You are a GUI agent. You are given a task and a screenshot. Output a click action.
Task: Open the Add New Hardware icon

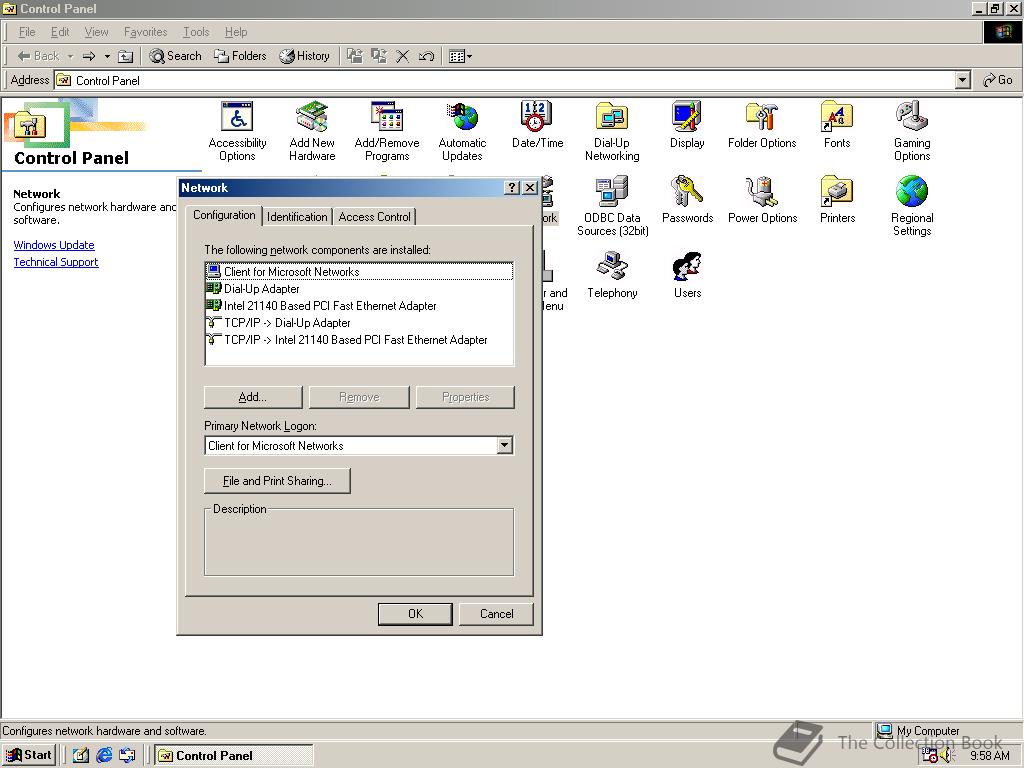tap(312, 131)
